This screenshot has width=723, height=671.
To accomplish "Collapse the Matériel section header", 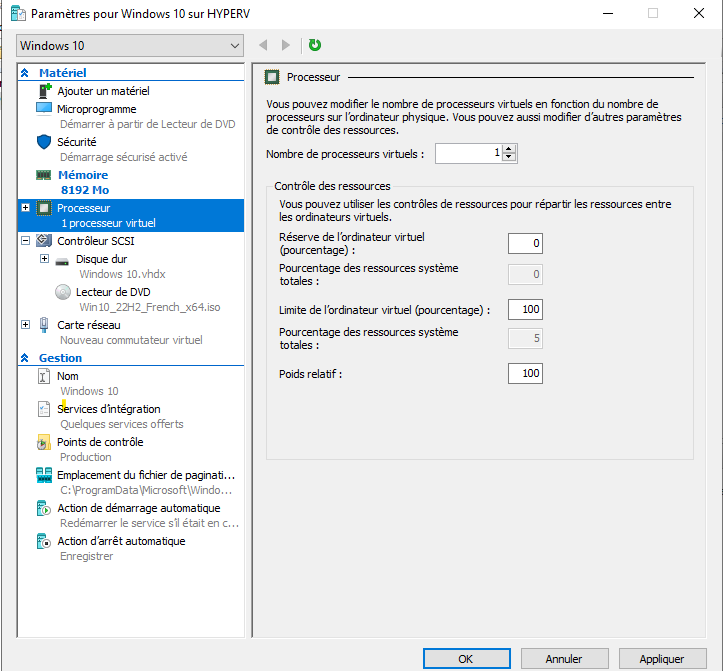I will tap(25, 73).
